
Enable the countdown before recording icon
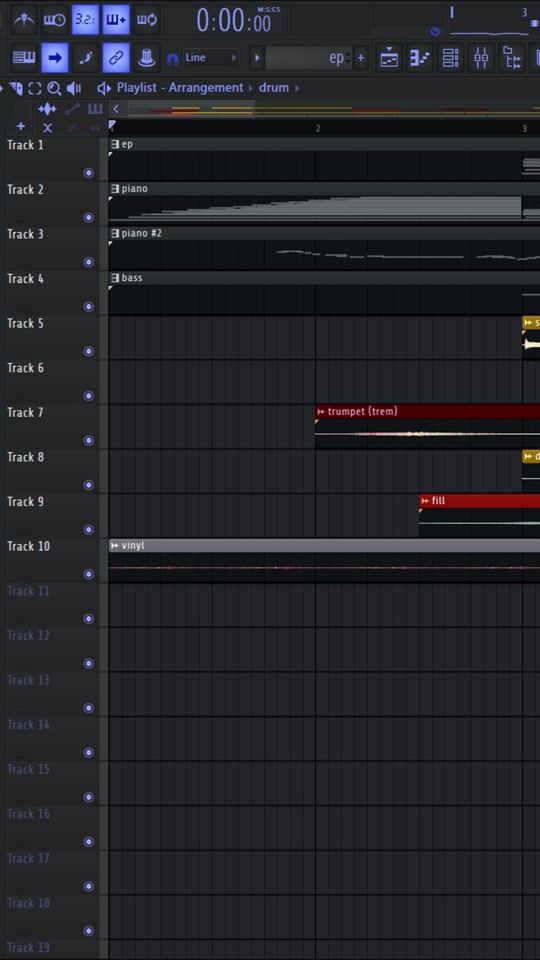pos(85,20)
